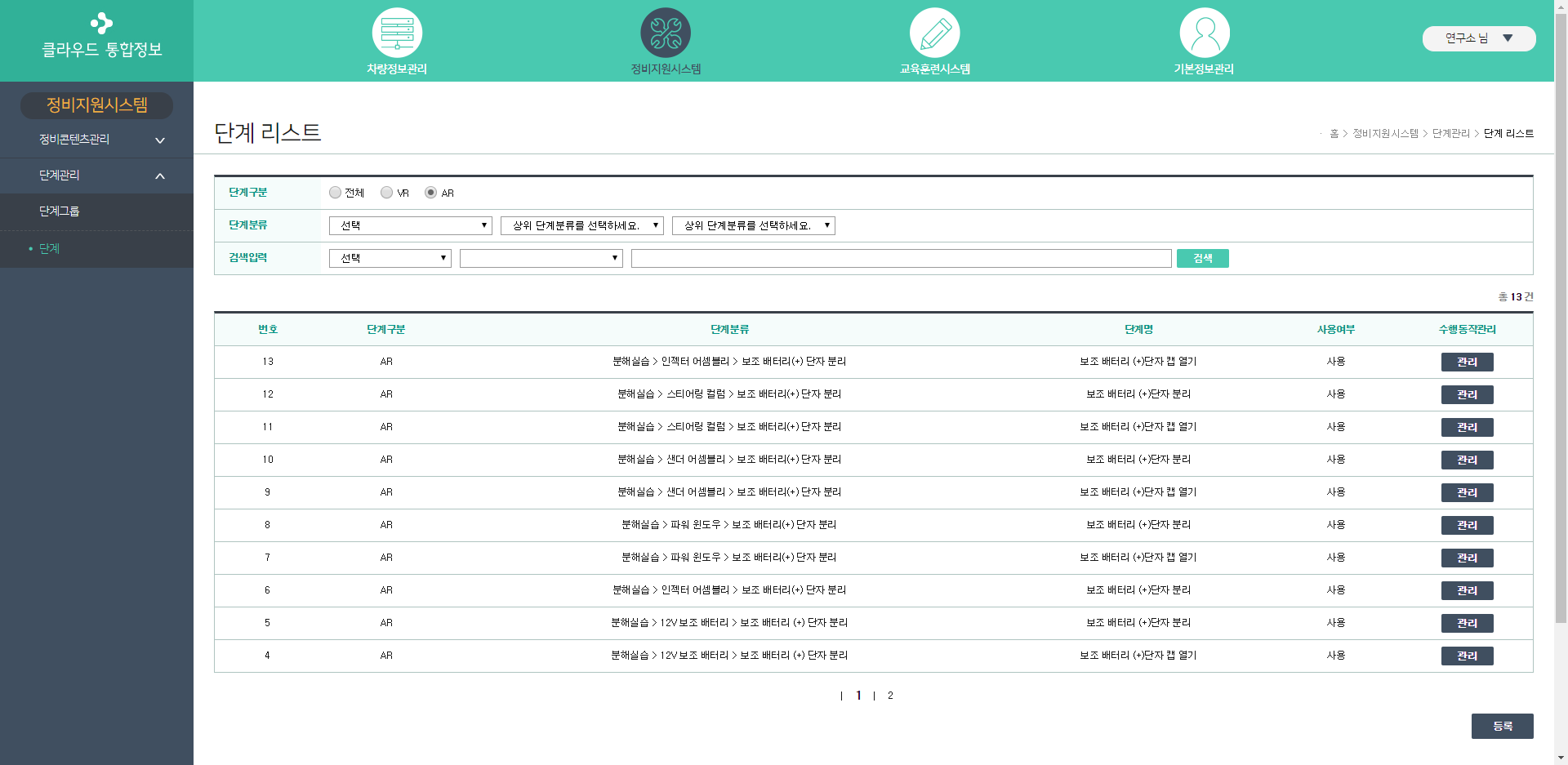Click the scrollbar down arrow
Screen dimensions: 1568x765
pyautogui.click(x=1561, y=758)
